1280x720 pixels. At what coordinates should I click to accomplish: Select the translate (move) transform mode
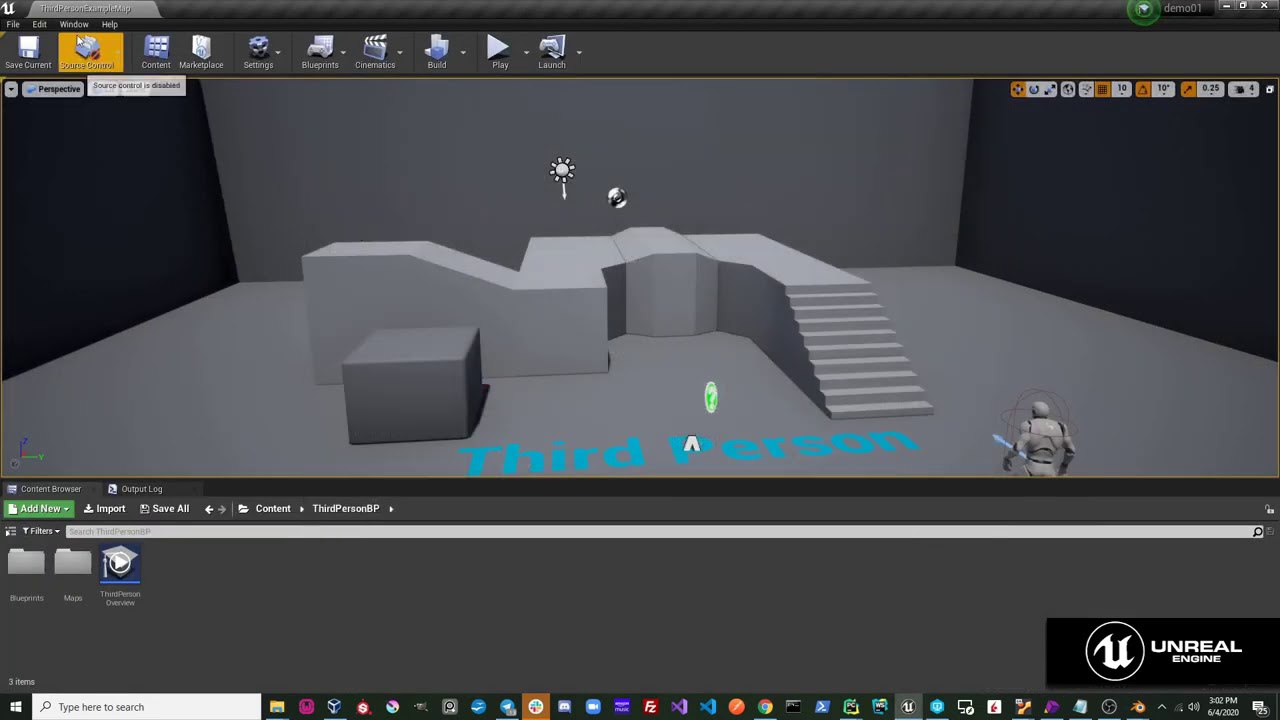[x=1018, y=89]
